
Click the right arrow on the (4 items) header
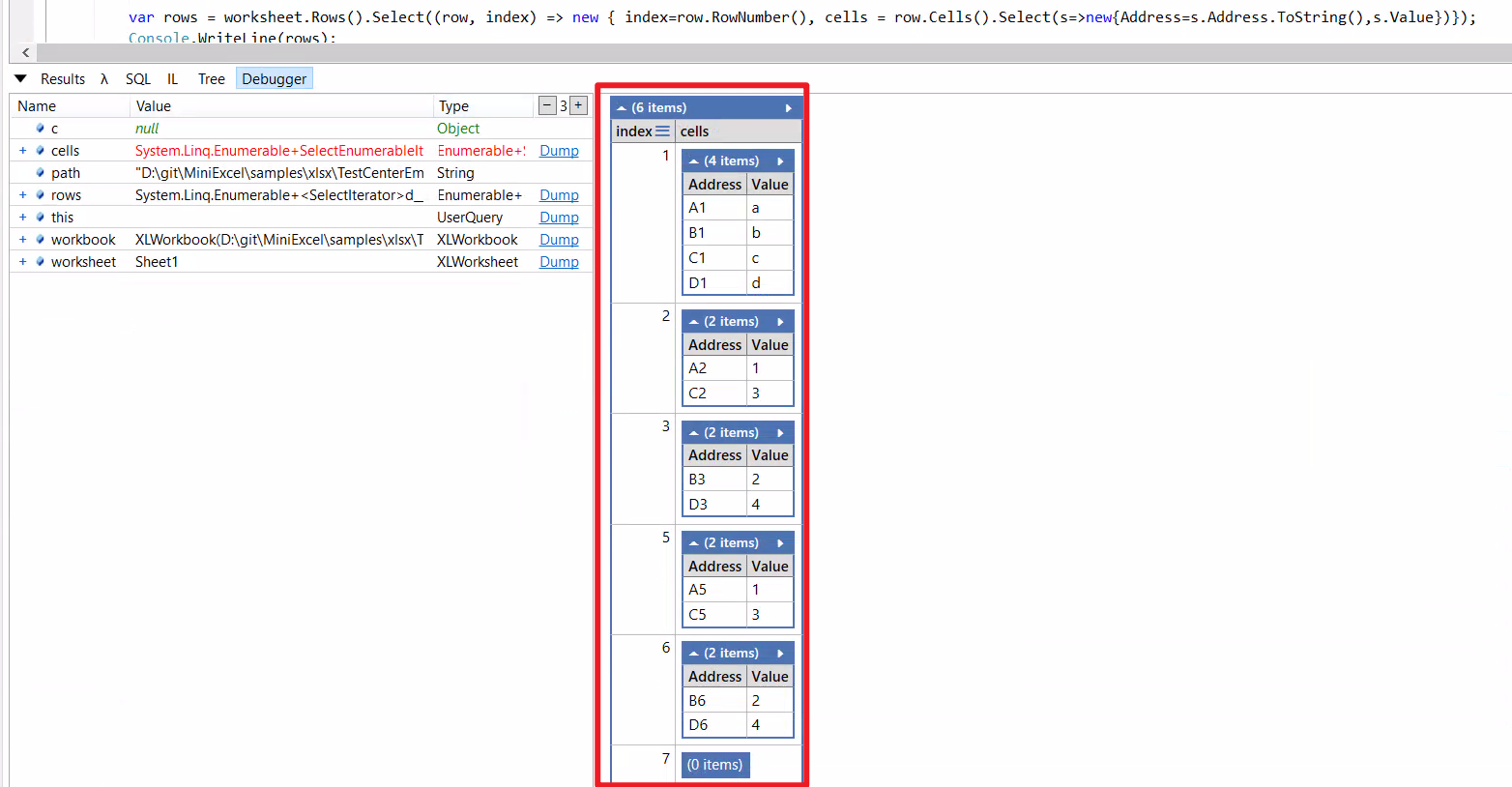point(782,160)
